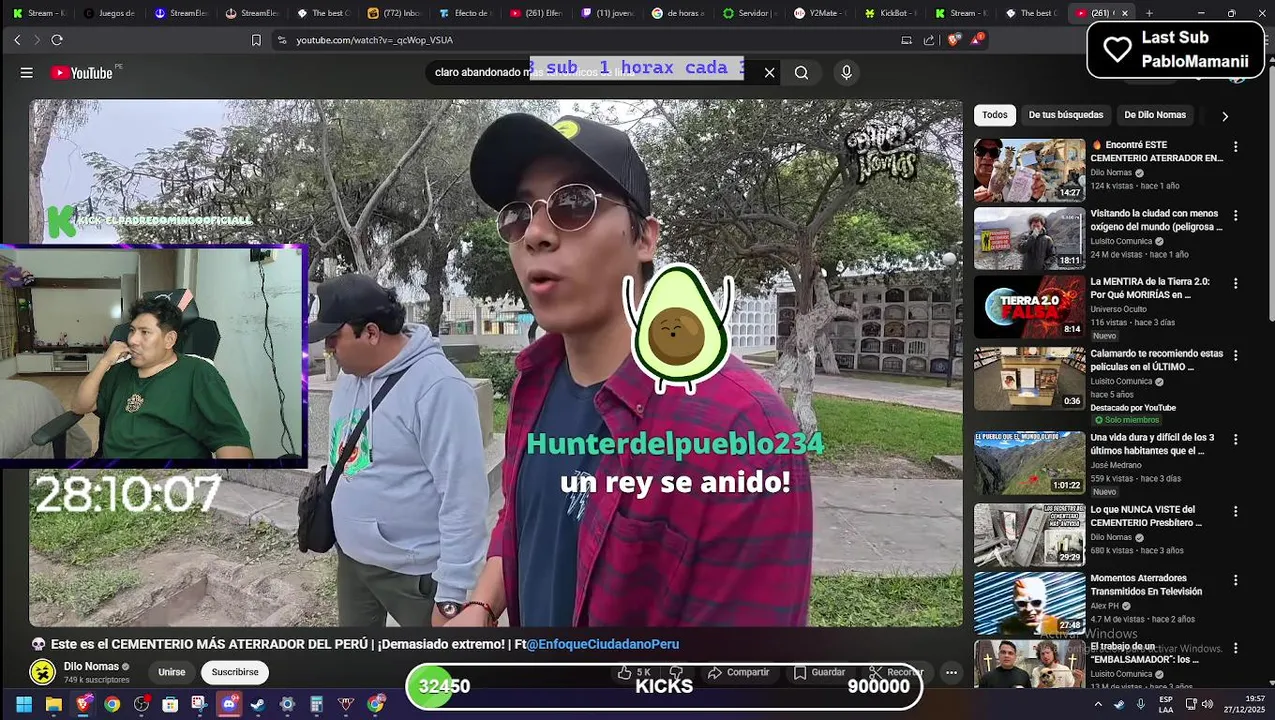The height and width of the screenshot is (720, 1275).
Task: Close the active YouTube tab
Action: point(1125,13)
